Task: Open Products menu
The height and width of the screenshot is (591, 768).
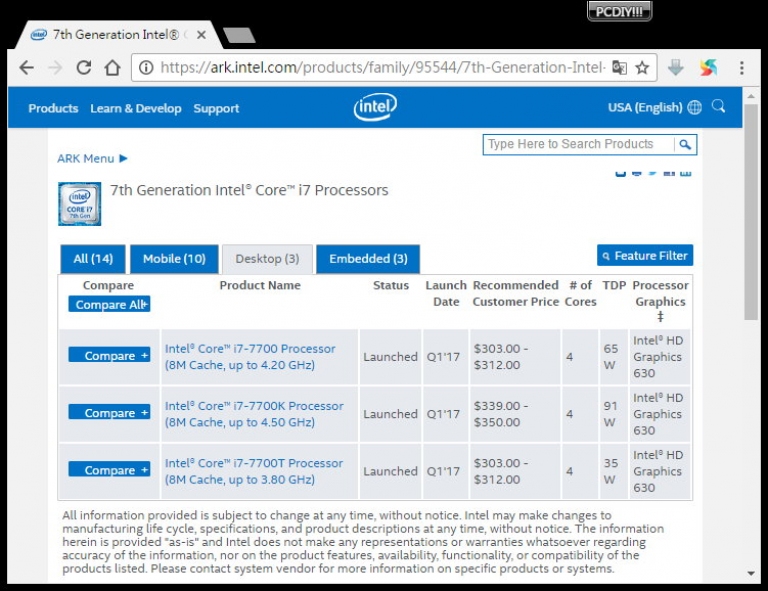Action: click(x=53, y=108)
